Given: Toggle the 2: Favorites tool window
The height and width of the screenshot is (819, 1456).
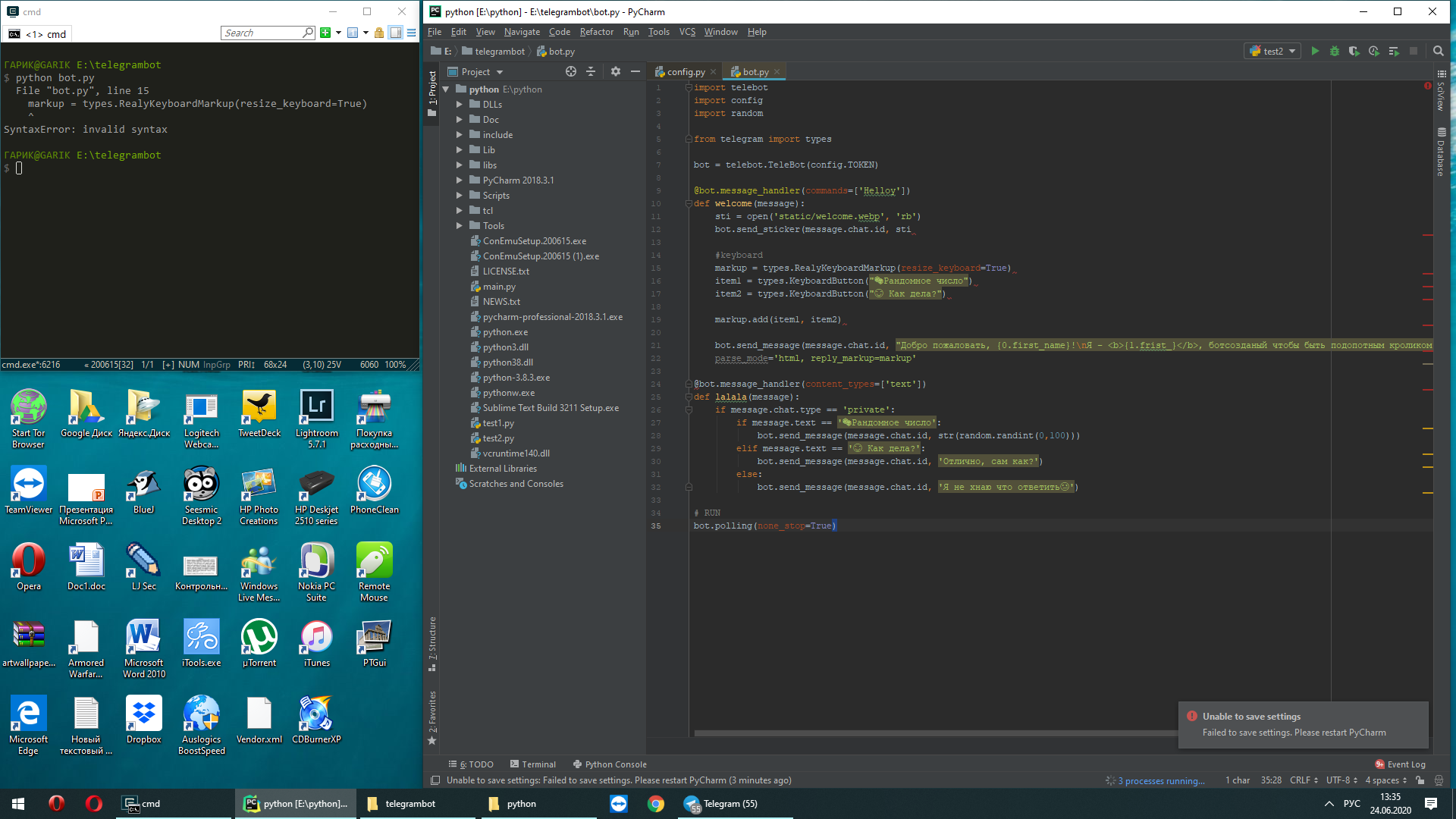Looking at the screenshot, I should pyautogui.click(x=432, y=717).
